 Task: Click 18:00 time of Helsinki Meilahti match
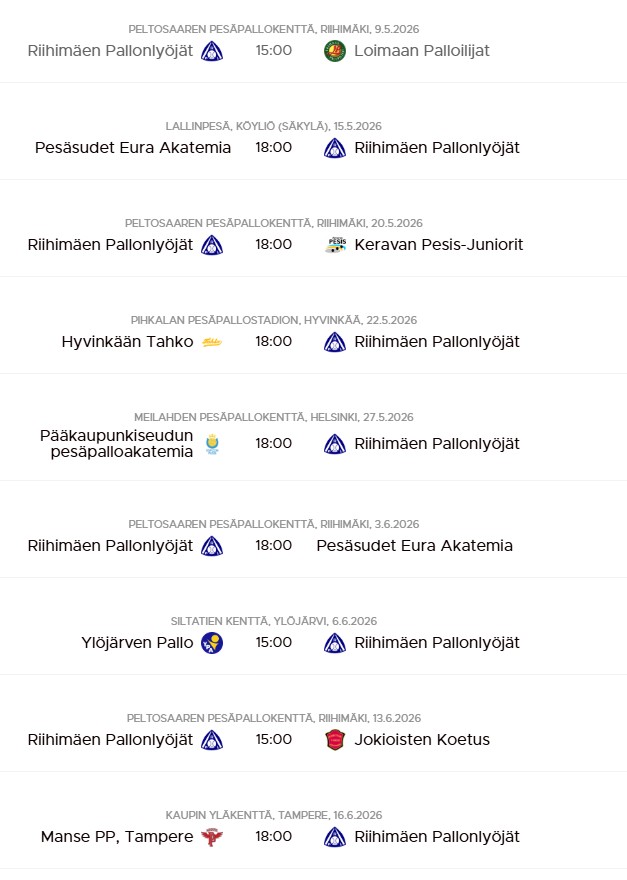[273, 444]
